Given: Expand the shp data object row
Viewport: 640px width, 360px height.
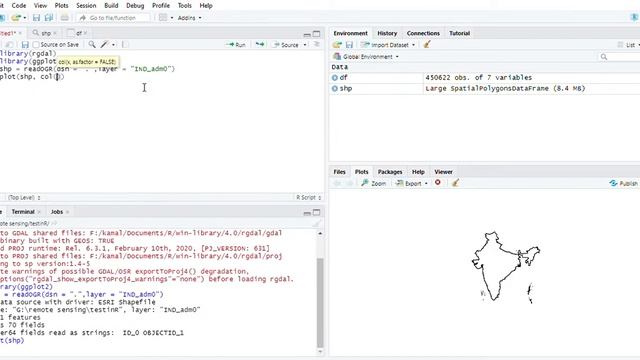Looking at the screenshot, I should click(x=335, y=89).
